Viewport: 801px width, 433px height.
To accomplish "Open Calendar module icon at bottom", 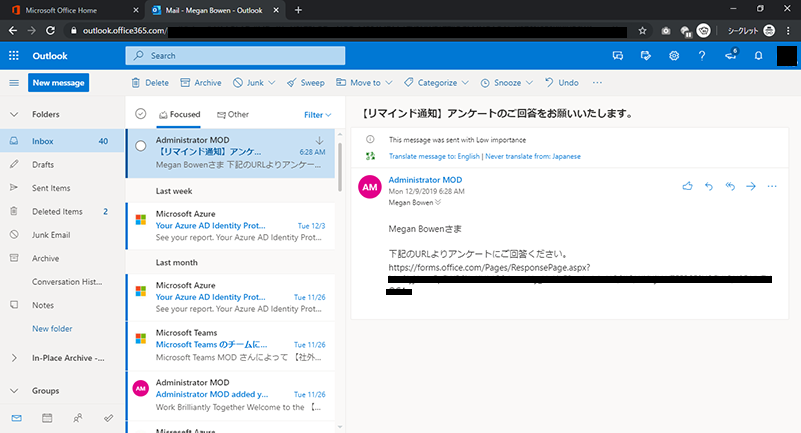I will [47, 418].
